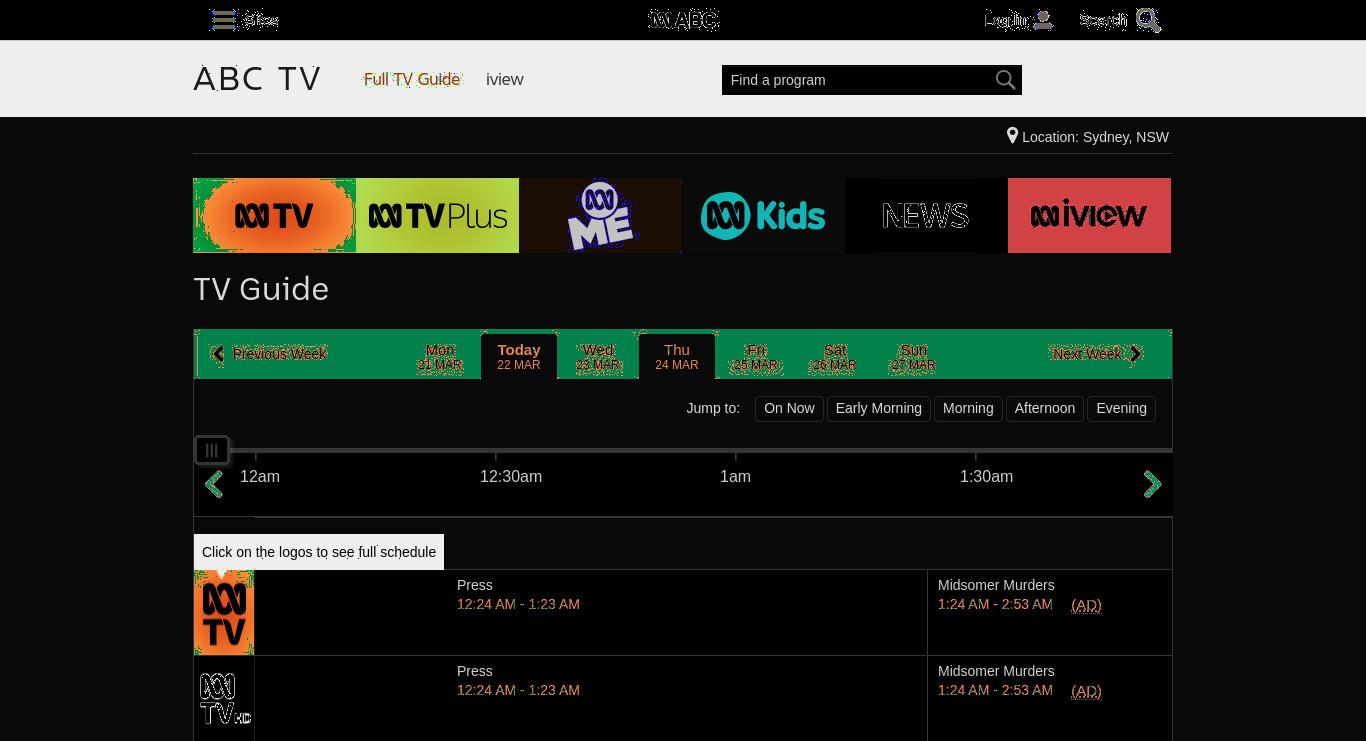Show full schedule via ABC TV HD logo
Viewport: 1366px width, 741px height.
coord(224,698)
